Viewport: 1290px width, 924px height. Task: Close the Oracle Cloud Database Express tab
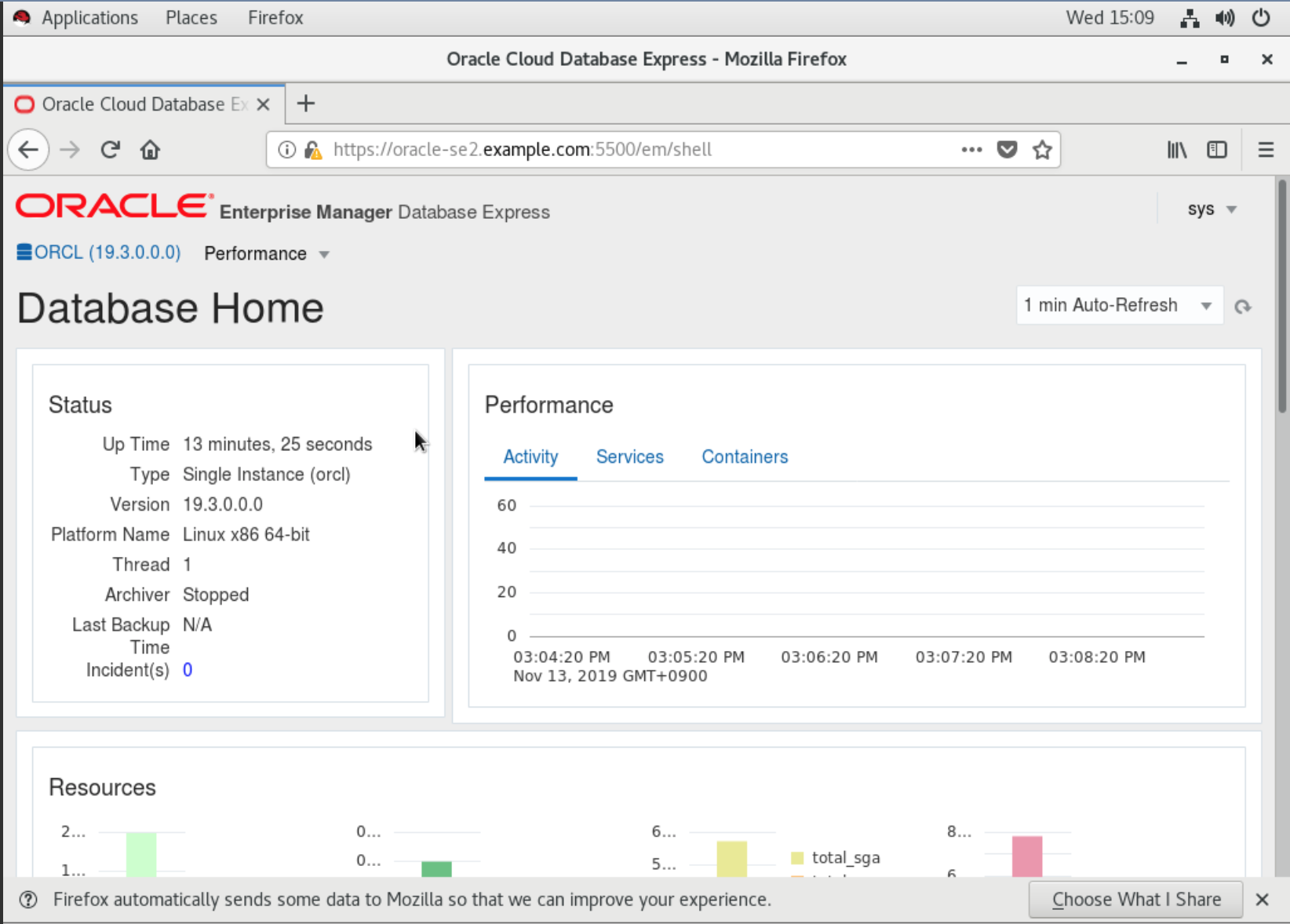click(264, 104)
